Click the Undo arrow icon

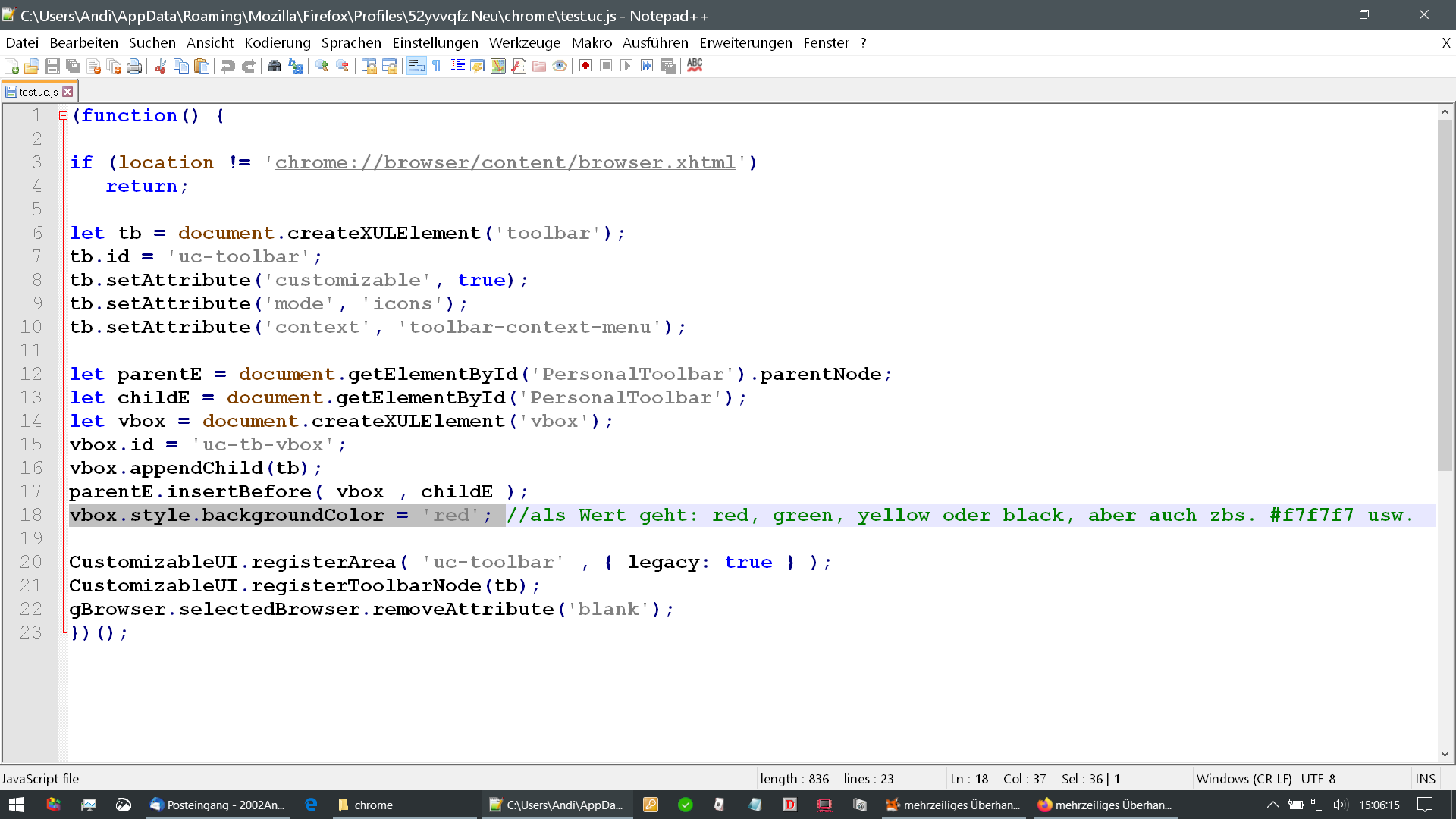point(227,66)
